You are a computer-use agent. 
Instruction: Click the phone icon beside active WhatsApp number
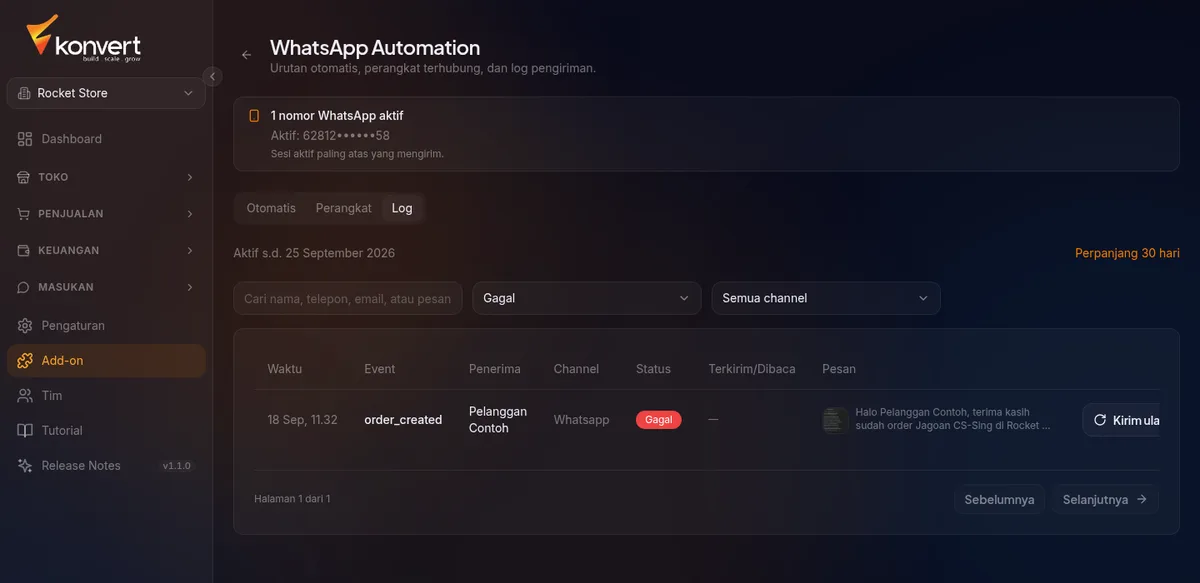pyautogui.click(x=254, y=116)
